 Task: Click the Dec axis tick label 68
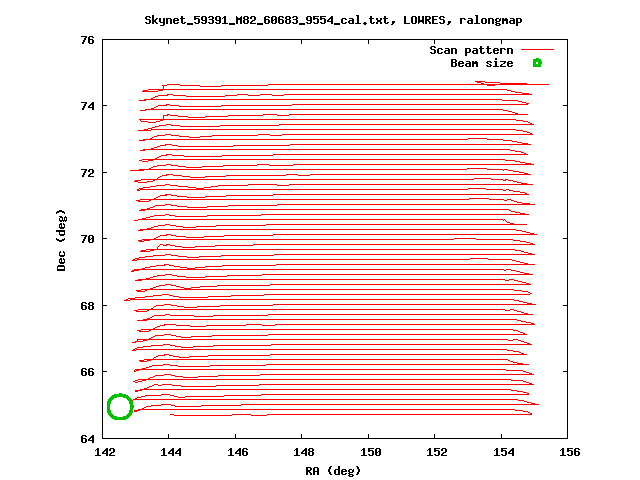[87, 306]
